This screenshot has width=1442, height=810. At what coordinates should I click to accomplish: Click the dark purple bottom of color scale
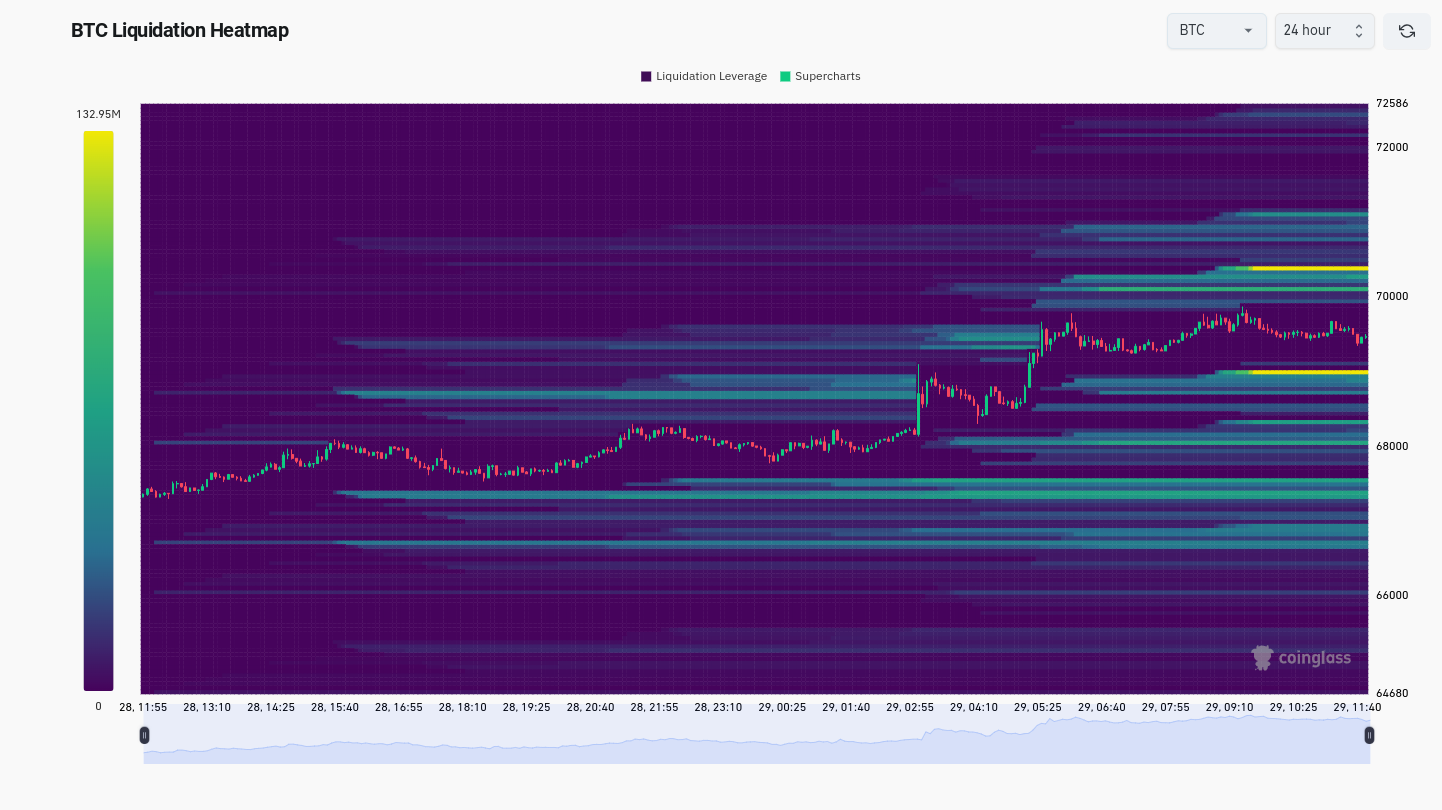pos(98,683)
